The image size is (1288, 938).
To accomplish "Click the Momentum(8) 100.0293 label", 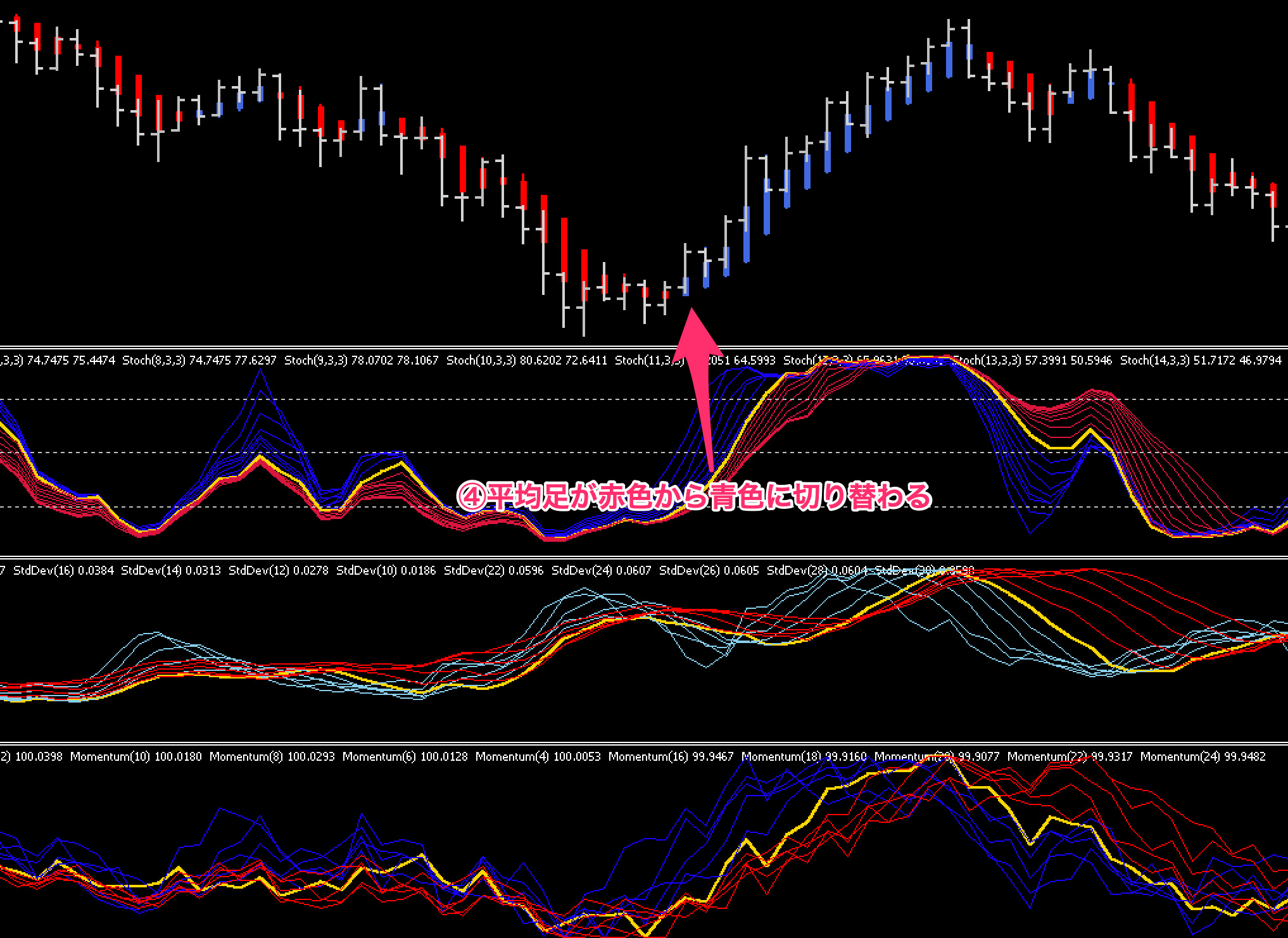I will pyautogui.click(x=272, y=756).
